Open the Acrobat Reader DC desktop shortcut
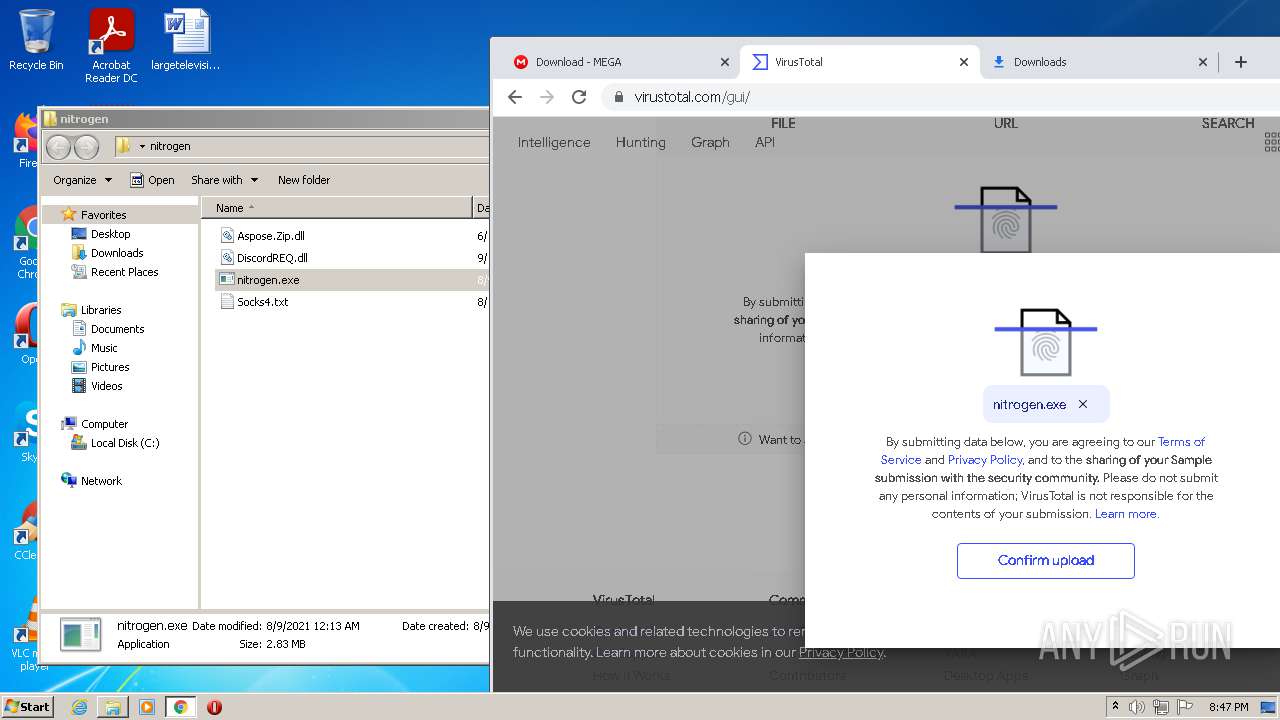This screenshot has width=1280, height=720. coord(111,45)
